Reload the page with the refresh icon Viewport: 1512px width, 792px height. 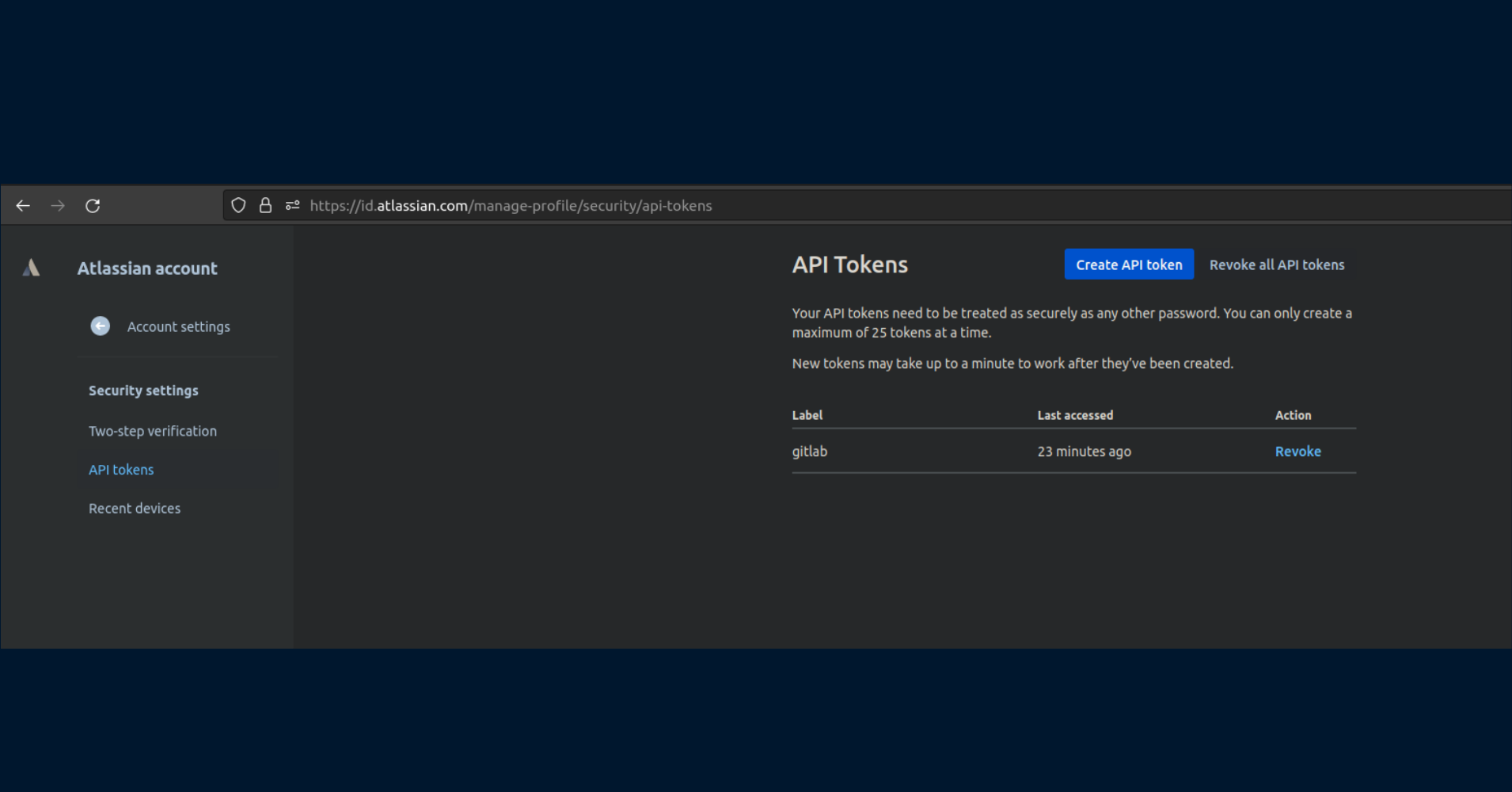click(93, 206)
